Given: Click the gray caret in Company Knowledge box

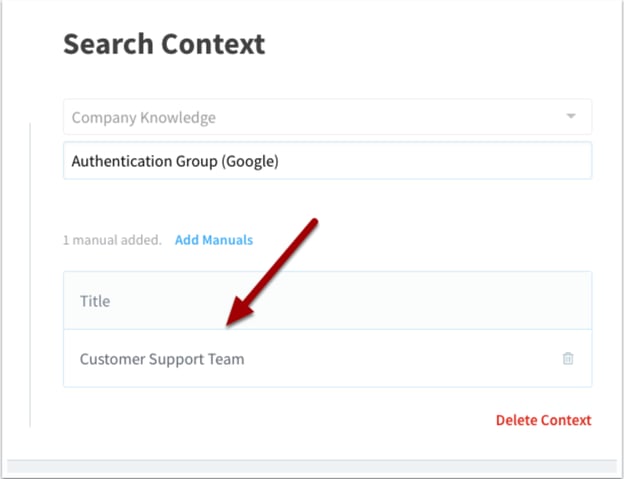Looking at the screenshot, I should [571, 116].
